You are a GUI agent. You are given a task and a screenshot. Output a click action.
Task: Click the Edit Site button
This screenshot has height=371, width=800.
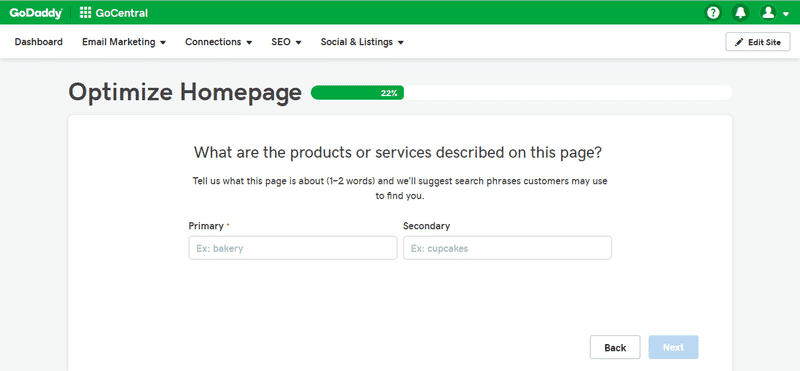click(x=758, y=42)
